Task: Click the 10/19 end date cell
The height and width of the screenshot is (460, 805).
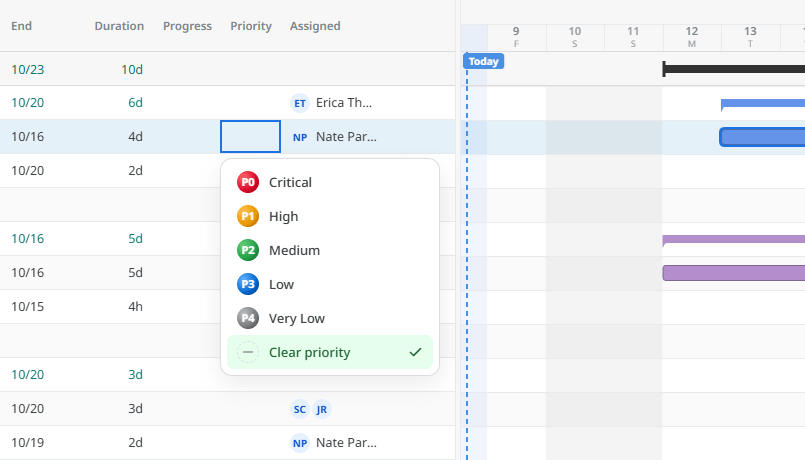Action: tap(28, 443)
